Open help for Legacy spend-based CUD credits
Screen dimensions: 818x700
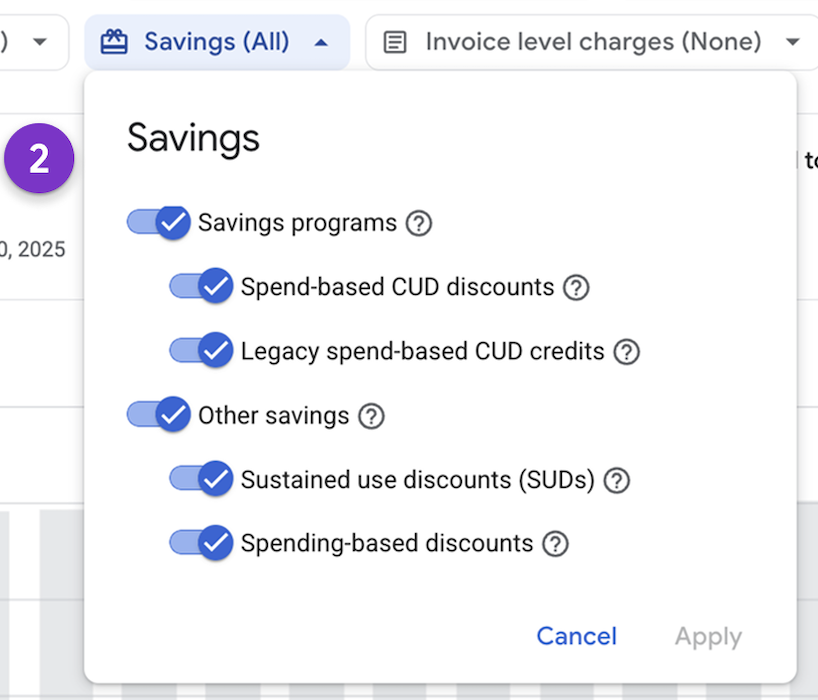(x=626, y=351)
